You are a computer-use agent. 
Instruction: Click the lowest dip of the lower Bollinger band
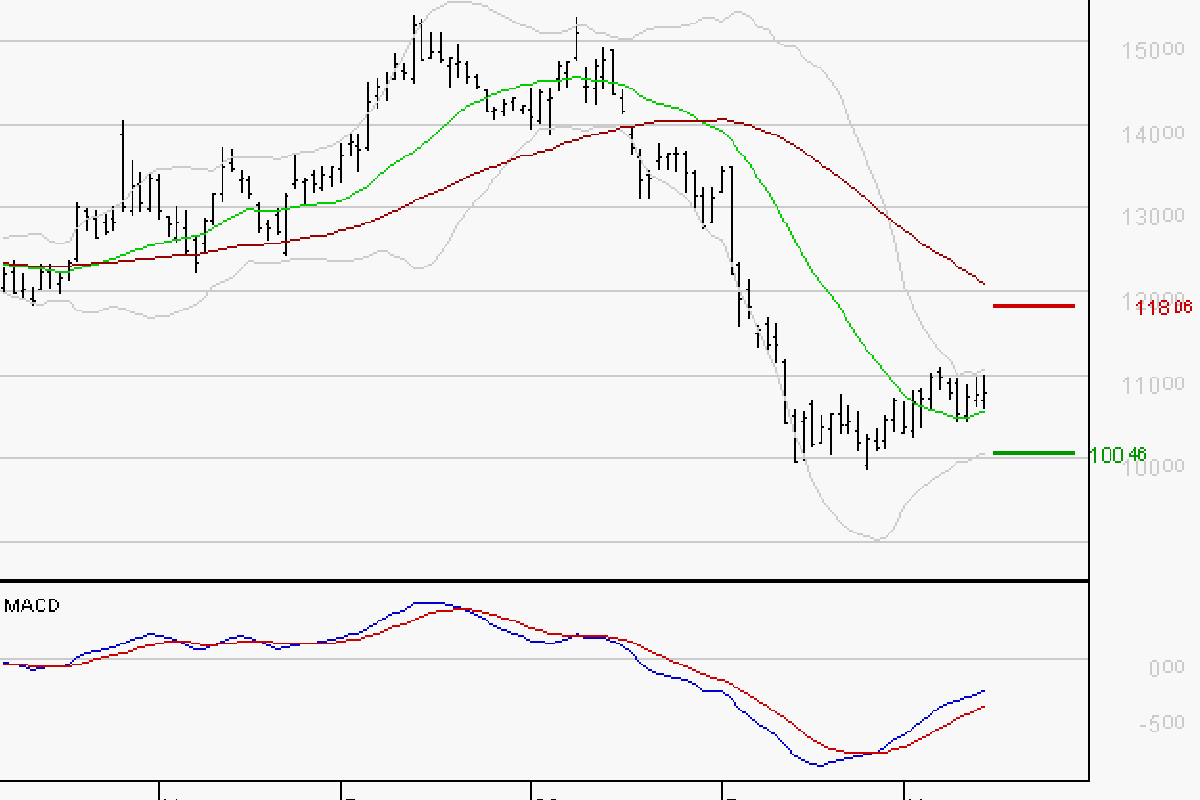pyautogui.click(x=878, y=540)
